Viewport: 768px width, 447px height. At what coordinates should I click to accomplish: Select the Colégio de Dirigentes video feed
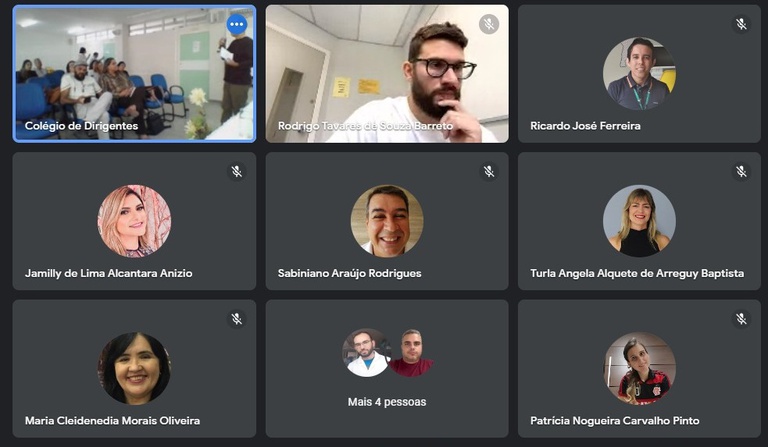click(x=134, y=74)
